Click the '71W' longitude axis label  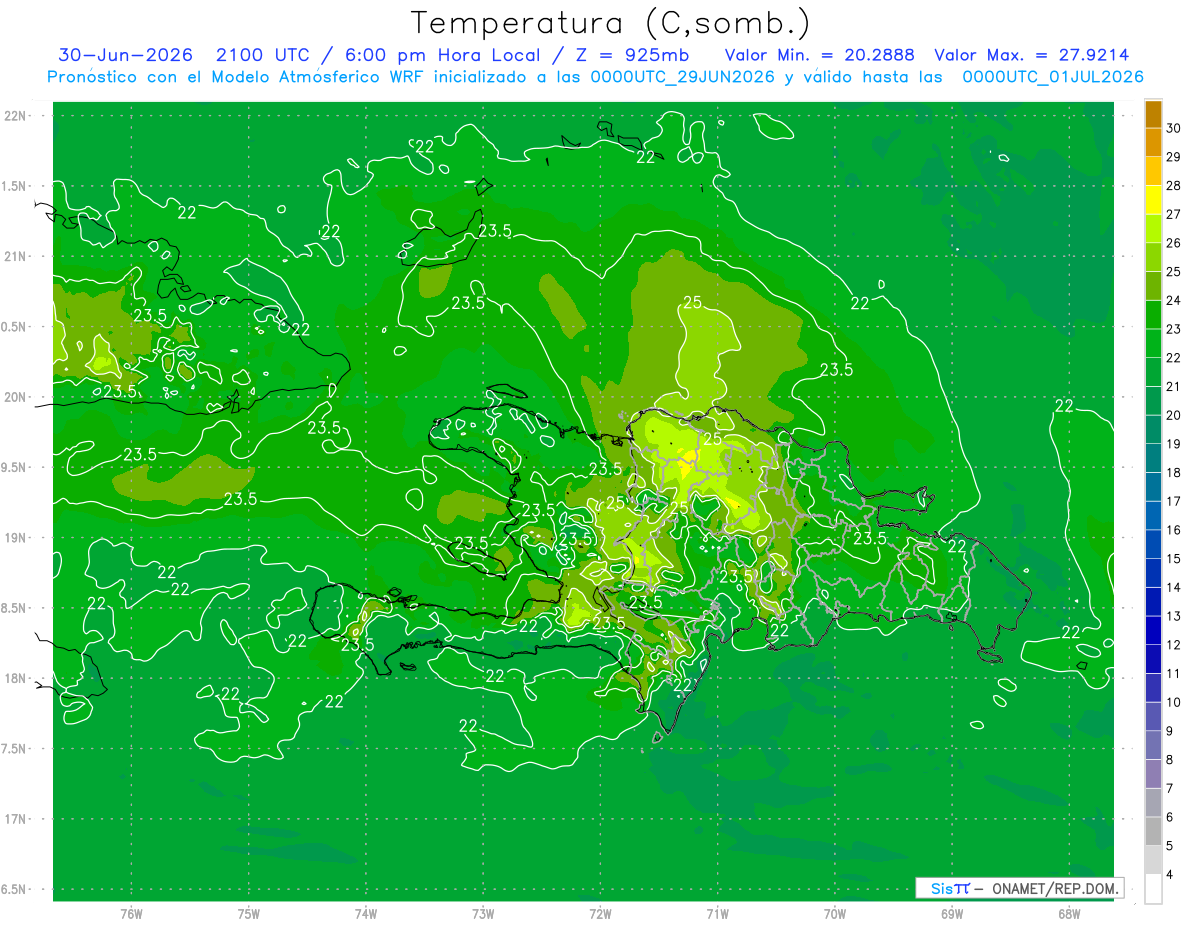[718, 913]
